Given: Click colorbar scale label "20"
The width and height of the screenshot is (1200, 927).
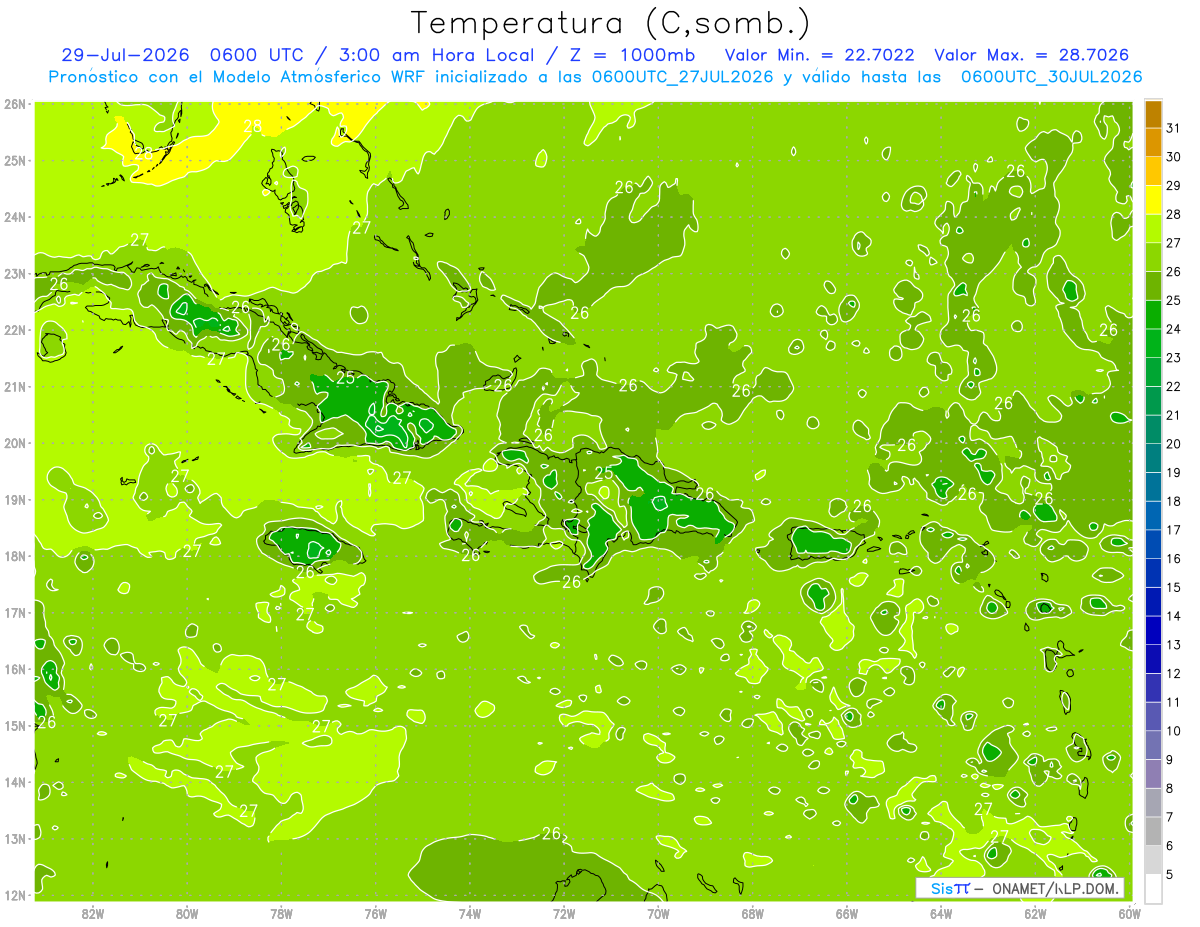Looking at the screenshot, I should pyautogui.click(x=1173, y=444).
